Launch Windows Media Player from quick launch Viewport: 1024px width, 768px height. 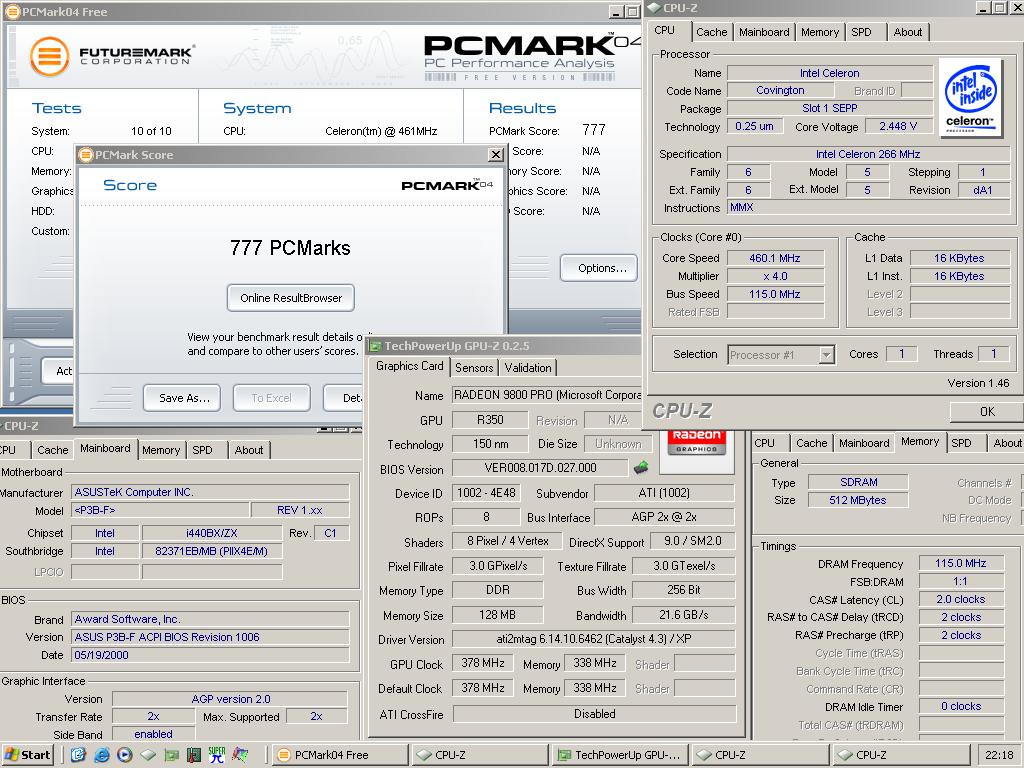click(125, 755)
